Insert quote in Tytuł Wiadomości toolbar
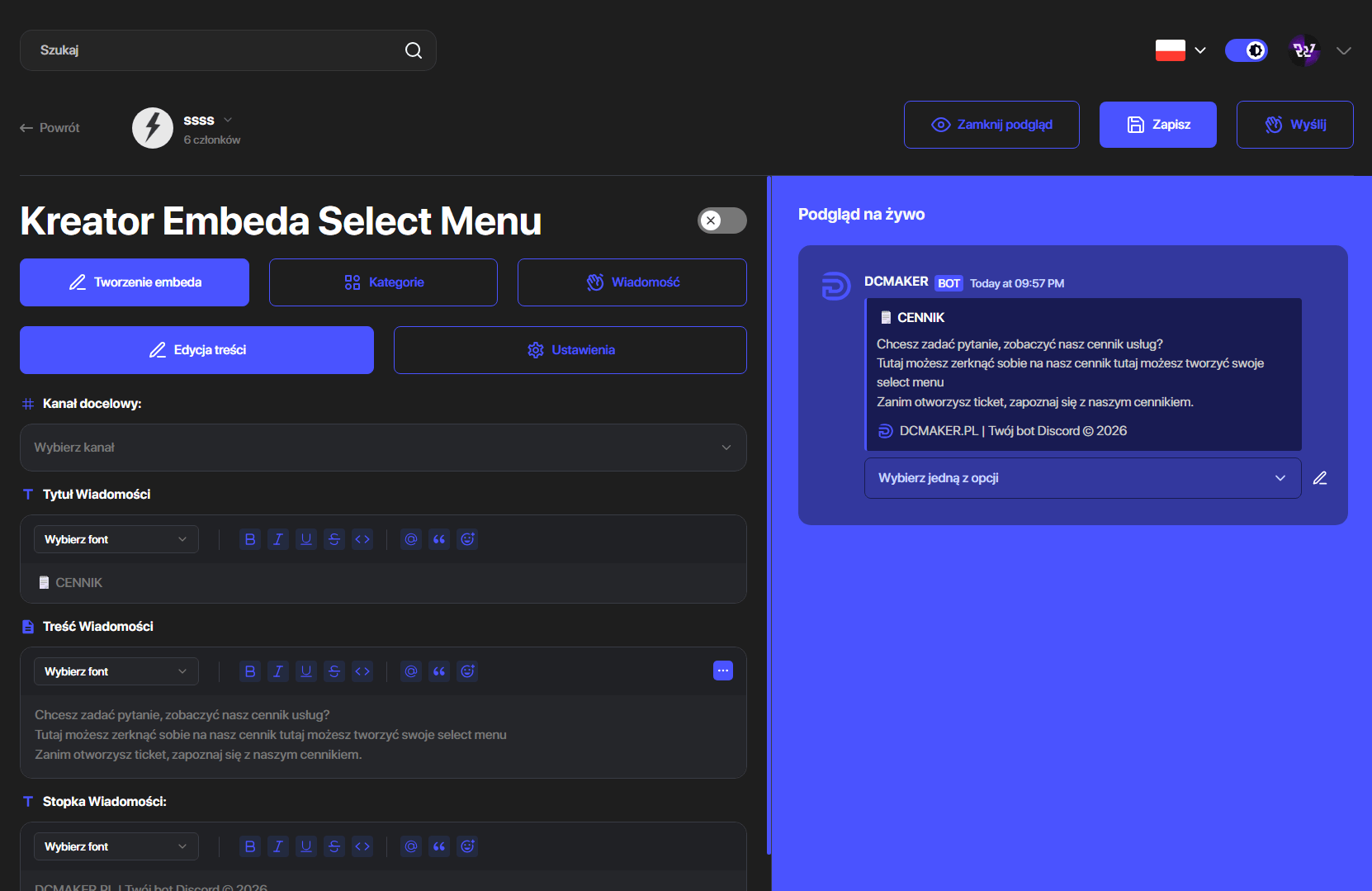Viewport: 1372px width, 891px height. click(x=439, y=539)
